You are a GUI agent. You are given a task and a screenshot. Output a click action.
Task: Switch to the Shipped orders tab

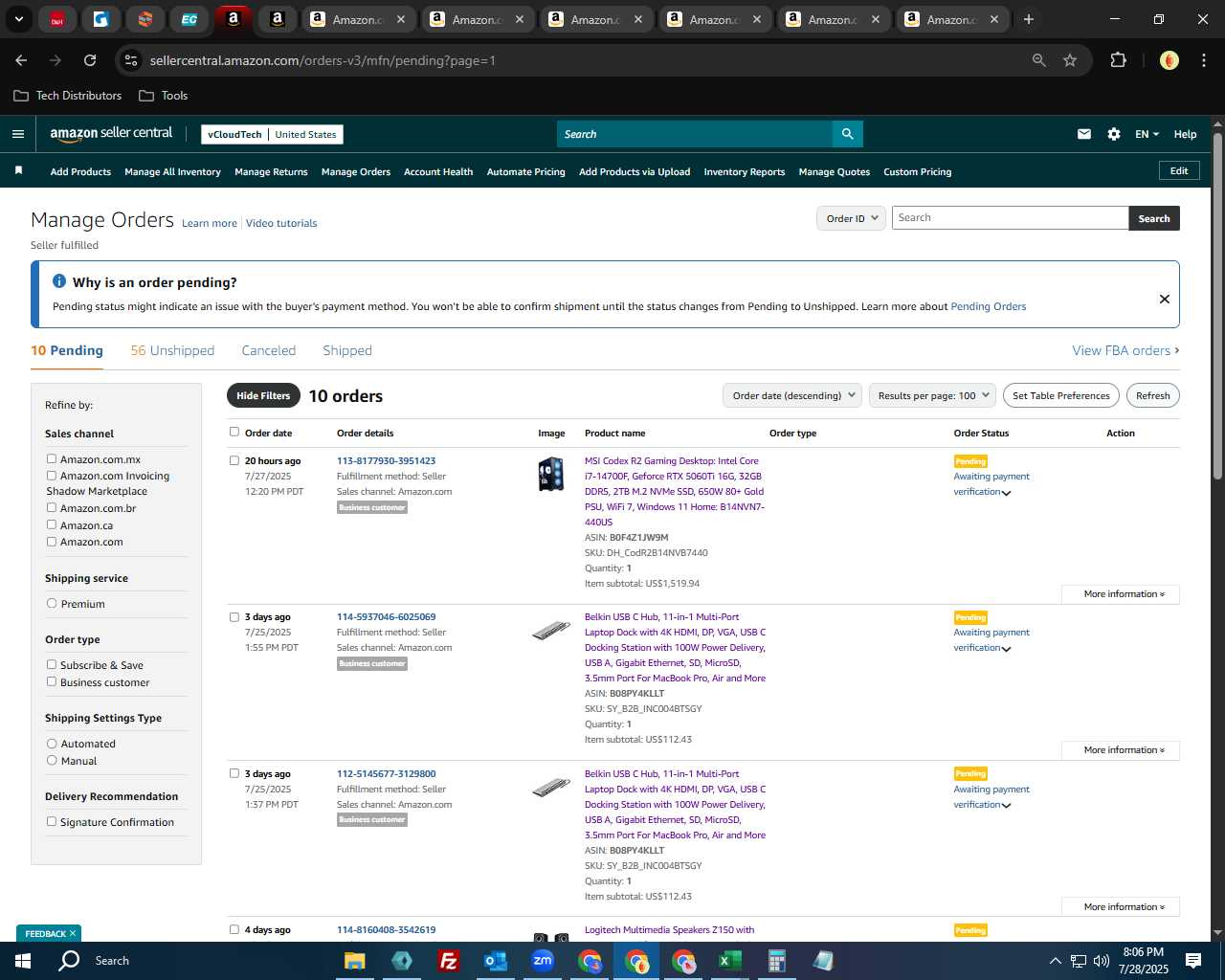pyautogui.click(x=347, y=350)
